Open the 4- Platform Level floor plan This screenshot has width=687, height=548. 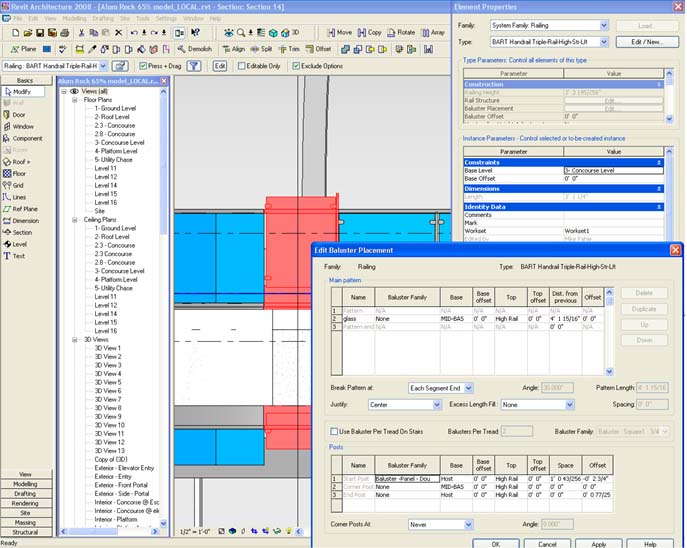[x=116, y=151]
